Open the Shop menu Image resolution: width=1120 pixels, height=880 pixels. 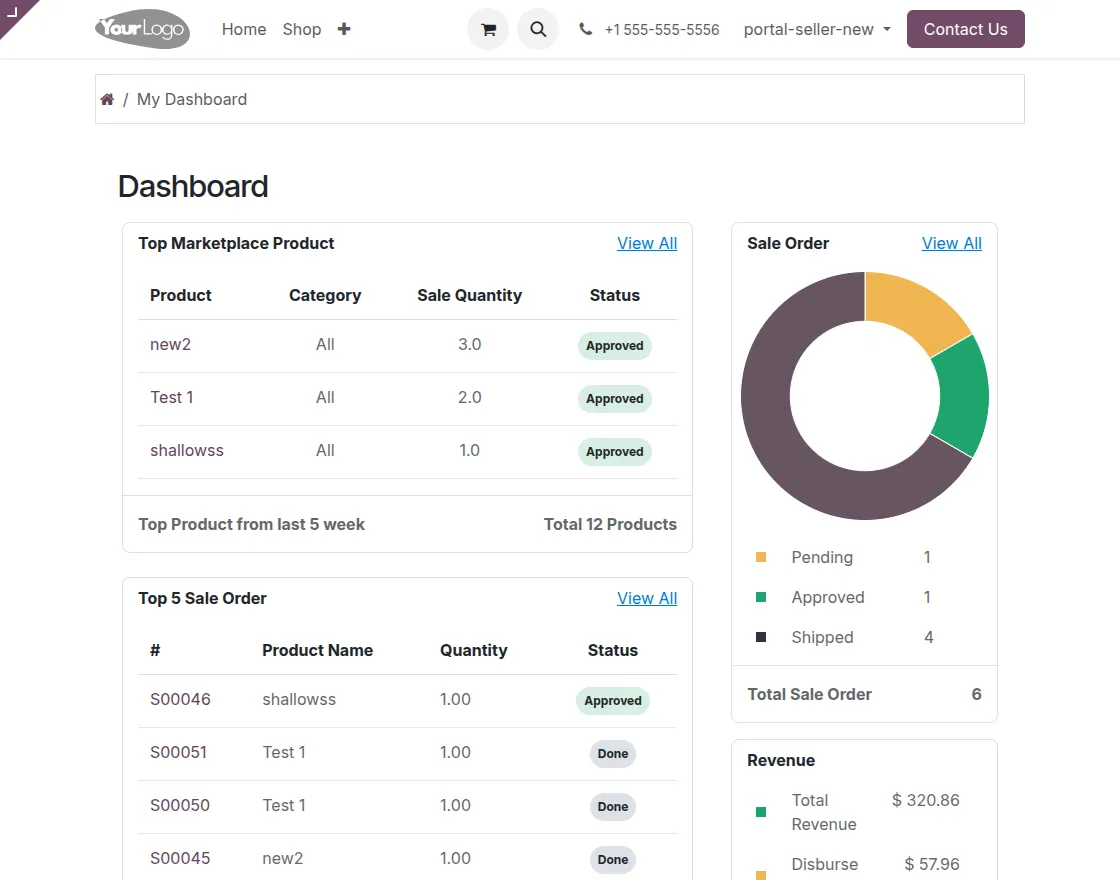301,29
